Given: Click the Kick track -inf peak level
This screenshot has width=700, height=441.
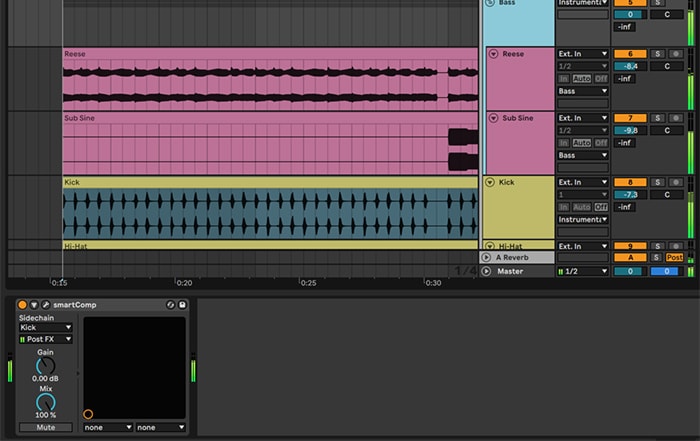Looking at the screenshot, I should coord(625,207).
